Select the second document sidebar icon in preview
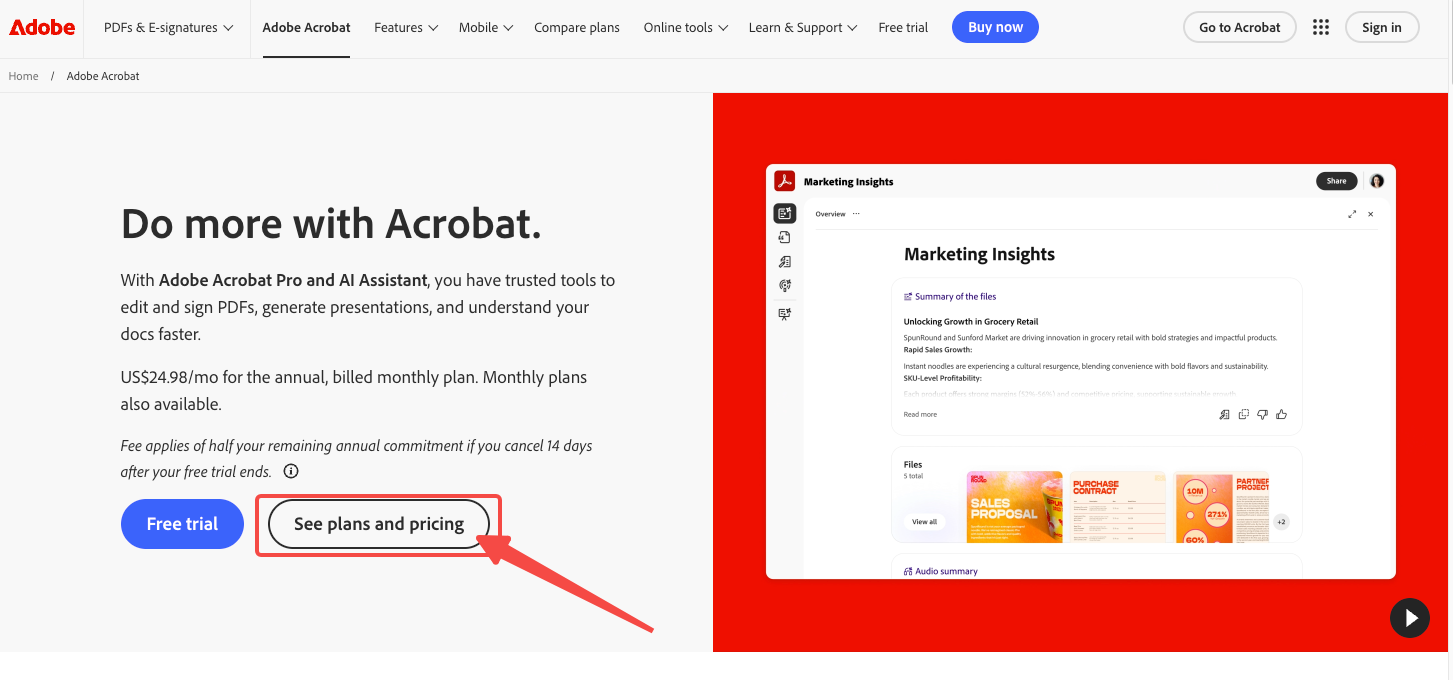Screen dimensions: 1453x680 click(785, 237)
